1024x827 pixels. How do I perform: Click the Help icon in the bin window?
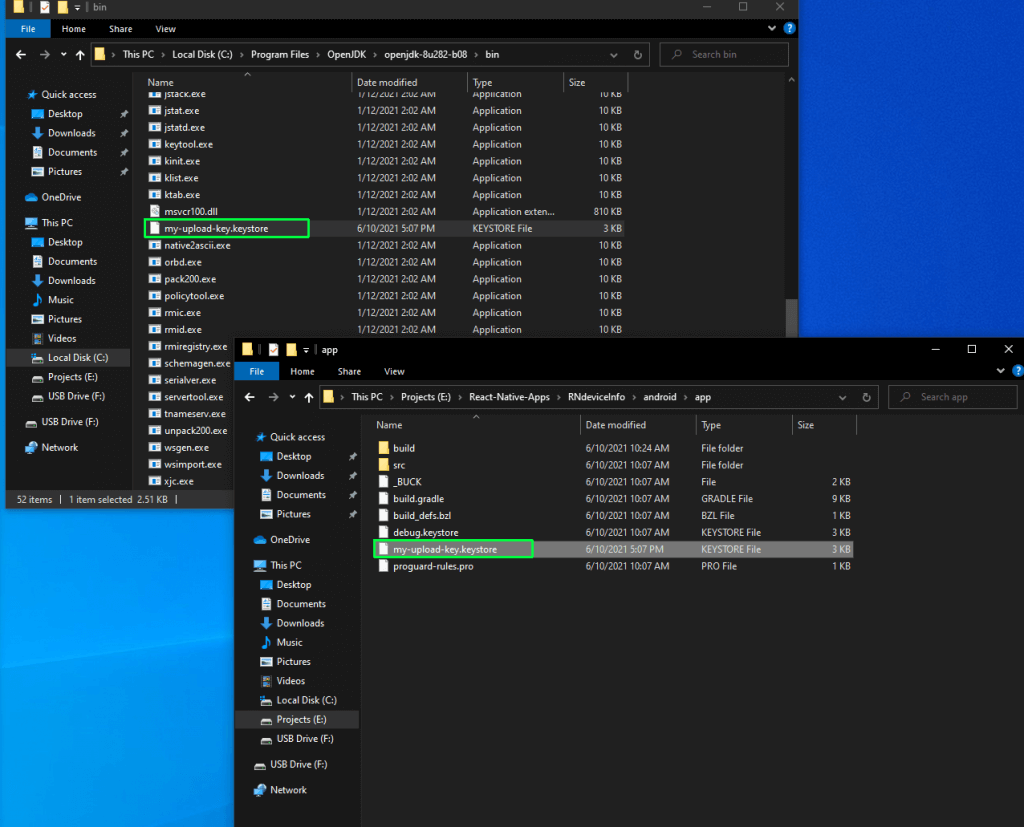(x=789, y=30)
